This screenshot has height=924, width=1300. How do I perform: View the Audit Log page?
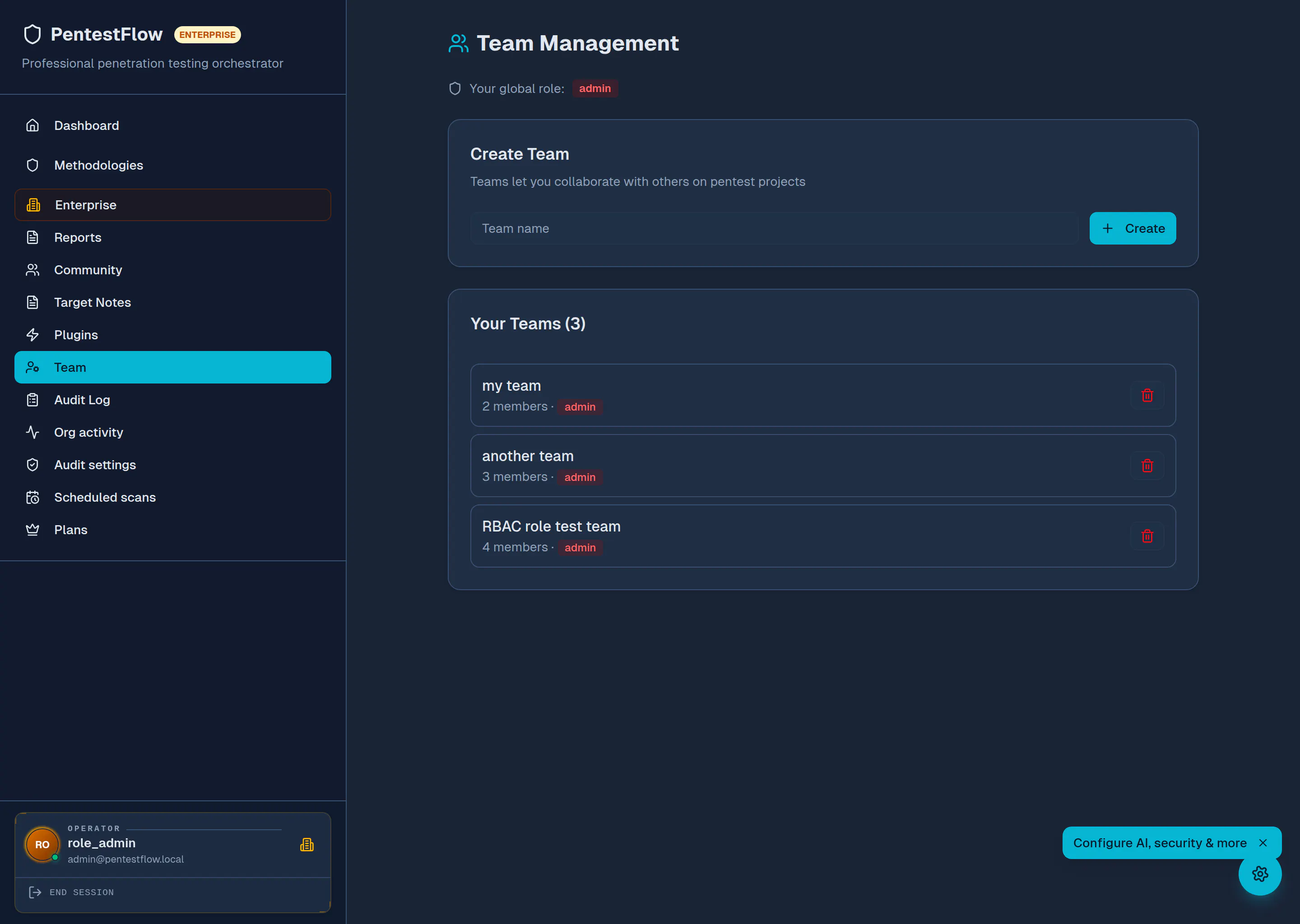click(x=172, y=399)
